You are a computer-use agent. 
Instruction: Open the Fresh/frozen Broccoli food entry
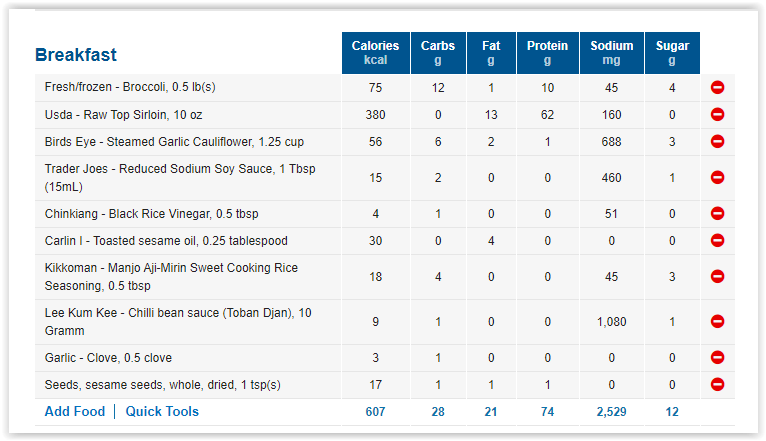[130, 87]
